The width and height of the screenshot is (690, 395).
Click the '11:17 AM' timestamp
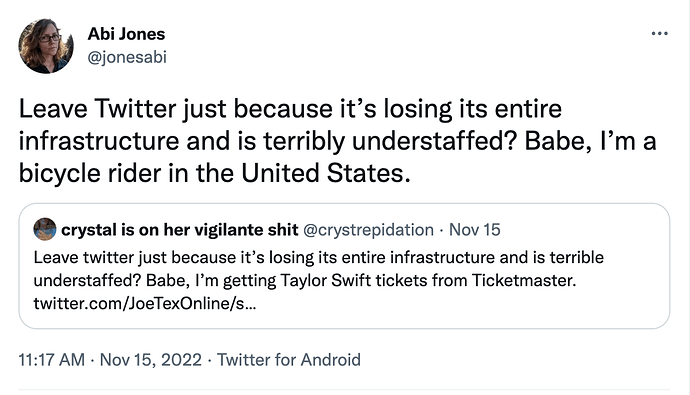[x=51, y=360]
